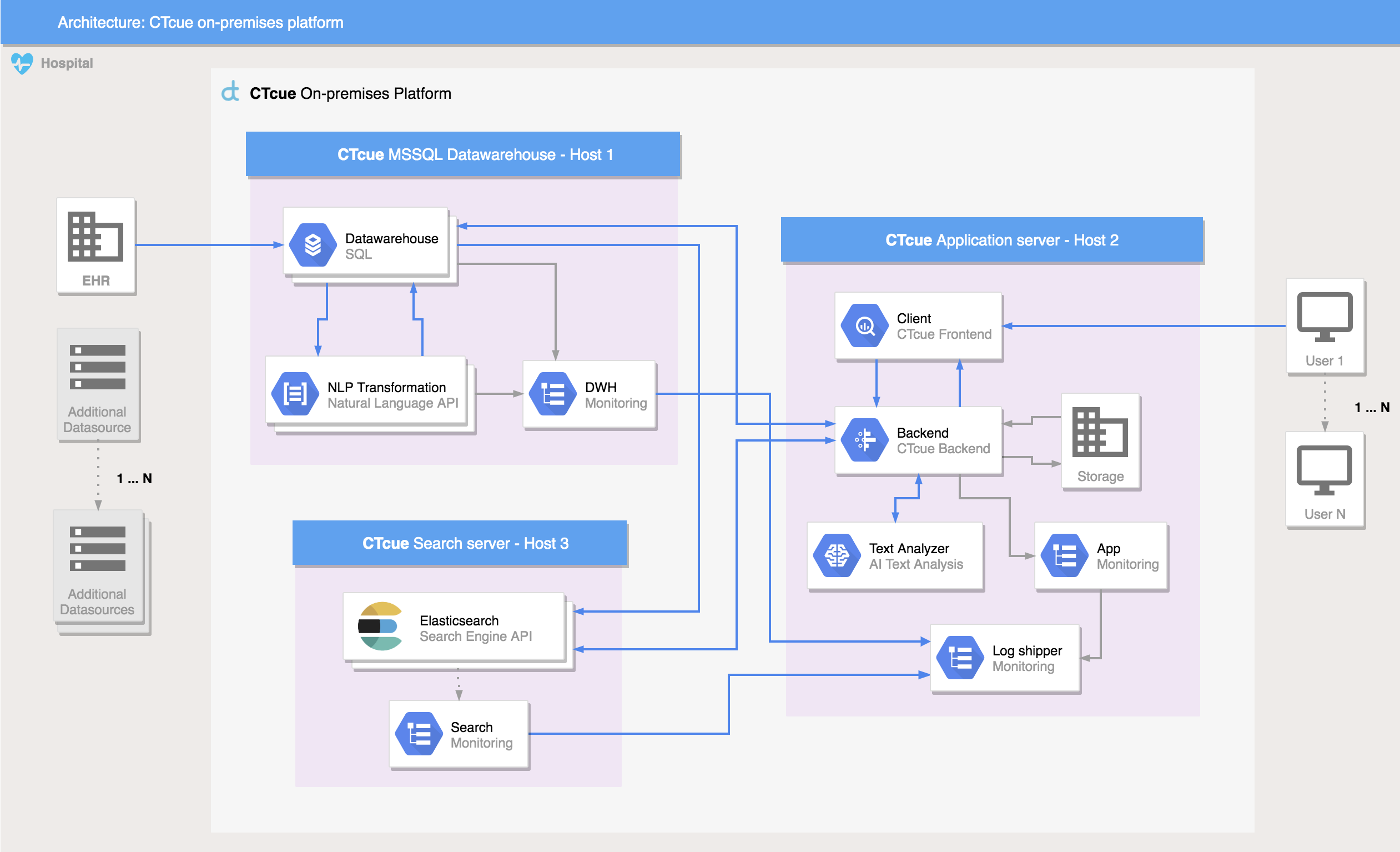The width and height of the screenshot is (1400, 852).
Task: Select the Search server Host 3 header
Action: 460,543
